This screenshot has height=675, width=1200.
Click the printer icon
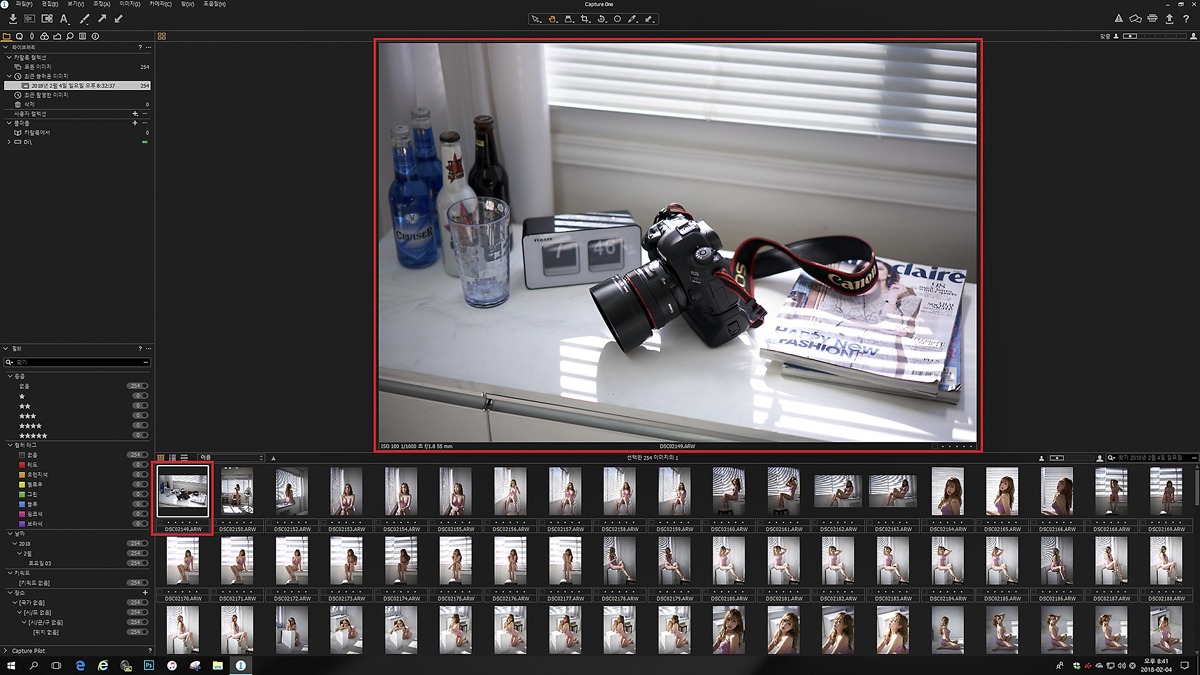1153,18
